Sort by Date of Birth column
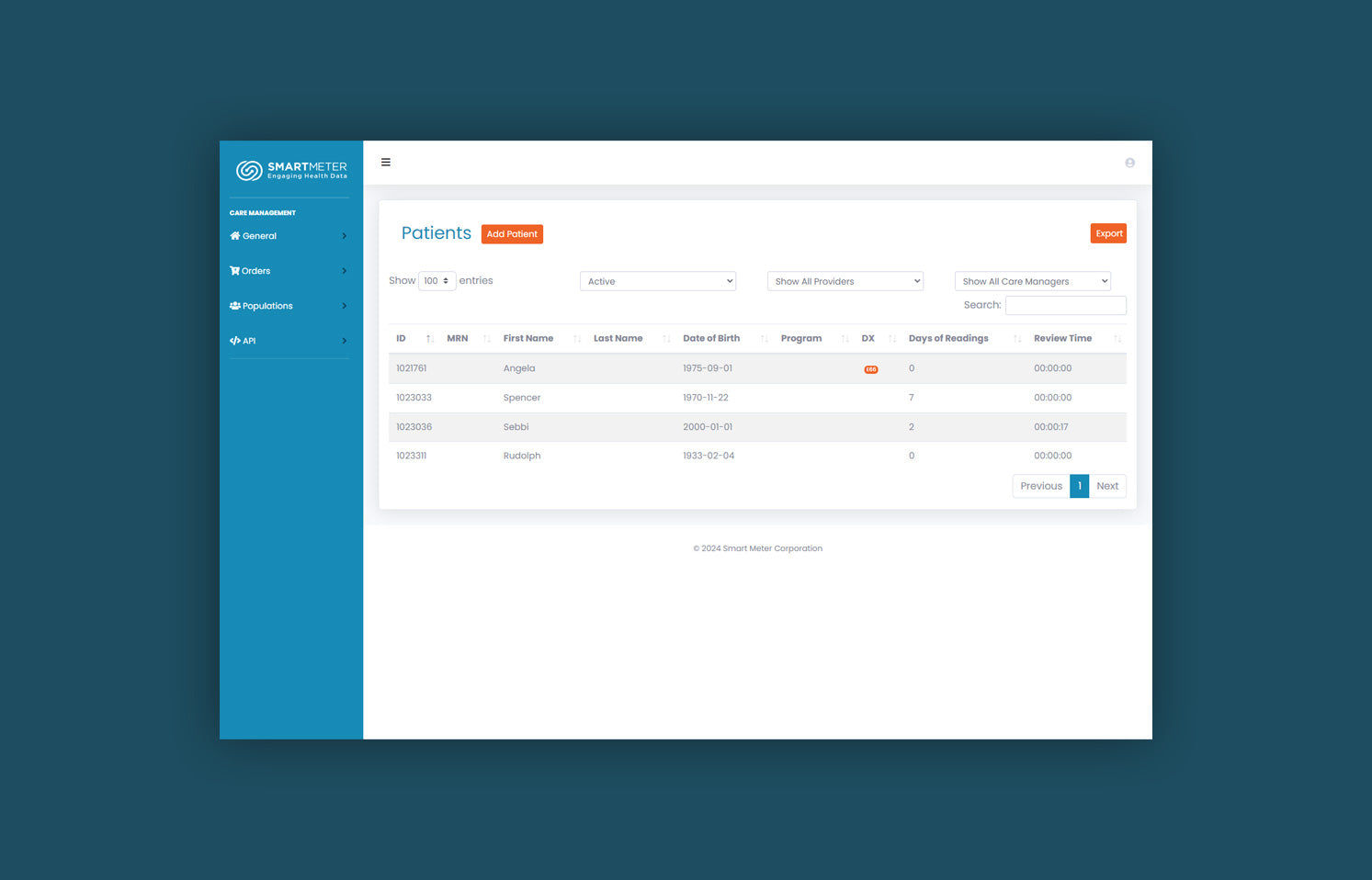Screen dimensions: 1372x880 pyautogui.click(x=711, y=339)
